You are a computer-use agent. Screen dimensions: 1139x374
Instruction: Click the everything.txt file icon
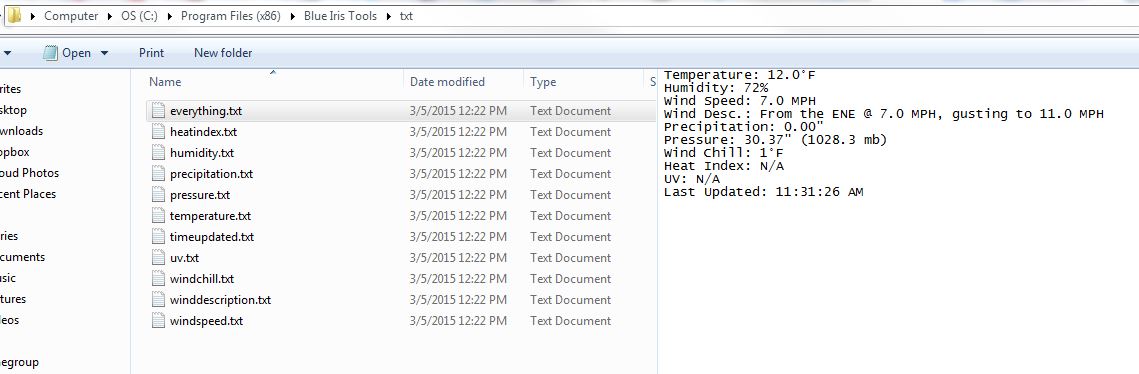[x=158, y=111]
